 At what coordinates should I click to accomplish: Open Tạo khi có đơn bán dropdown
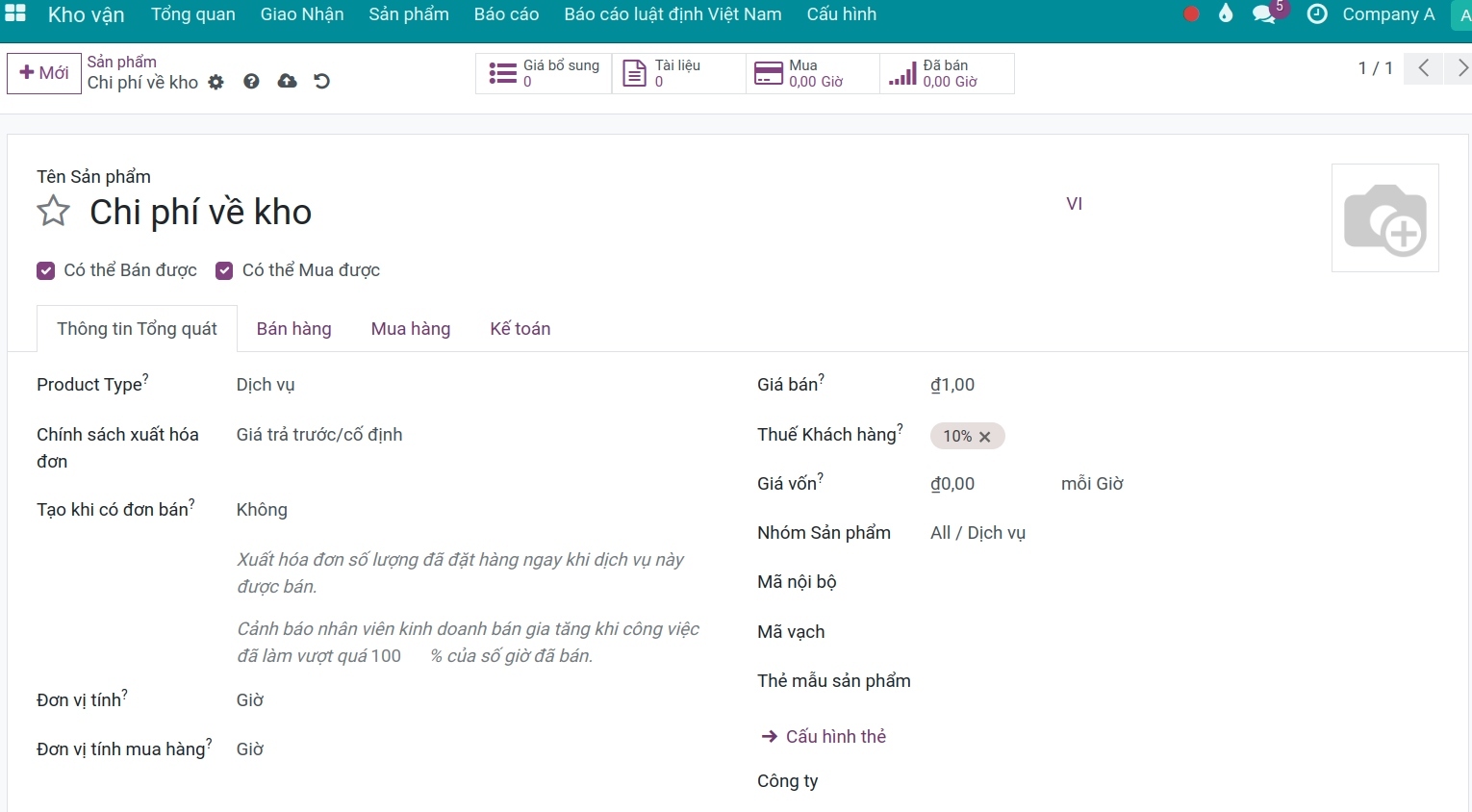point(470,510)
